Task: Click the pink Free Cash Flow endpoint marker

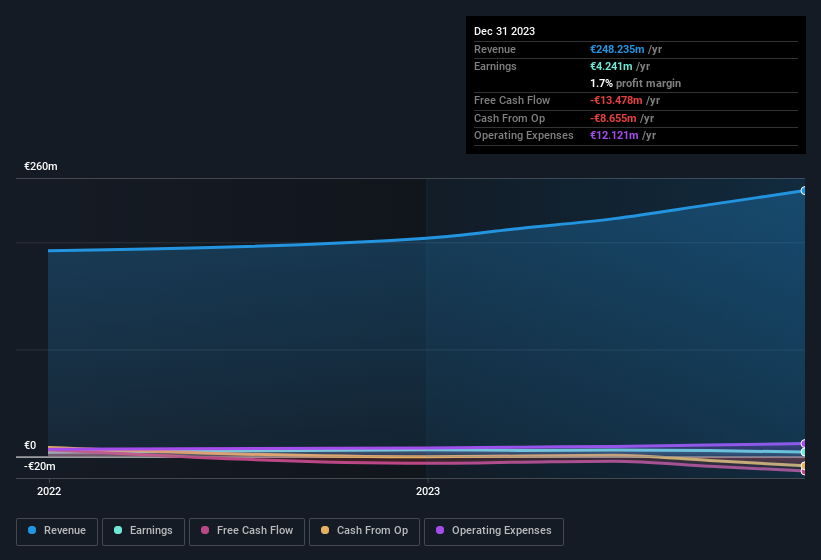Action: (803, 471)
